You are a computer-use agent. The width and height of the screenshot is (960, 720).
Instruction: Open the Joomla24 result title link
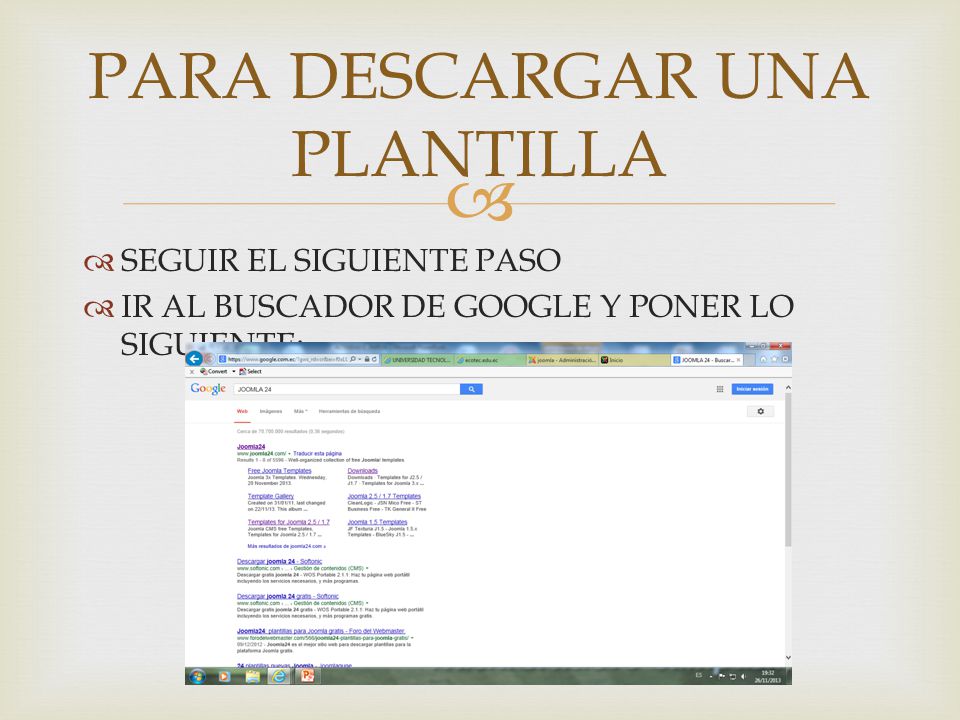[251, 446]
